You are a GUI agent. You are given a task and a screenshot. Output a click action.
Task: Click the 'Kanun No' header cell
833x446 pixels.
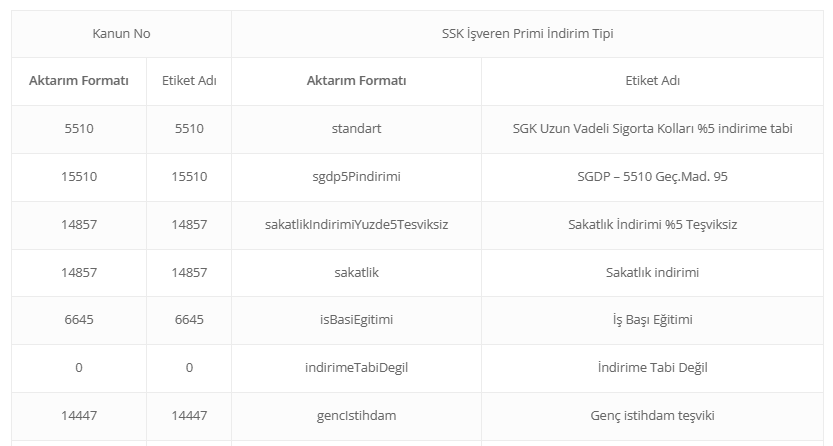click(121, 33)
